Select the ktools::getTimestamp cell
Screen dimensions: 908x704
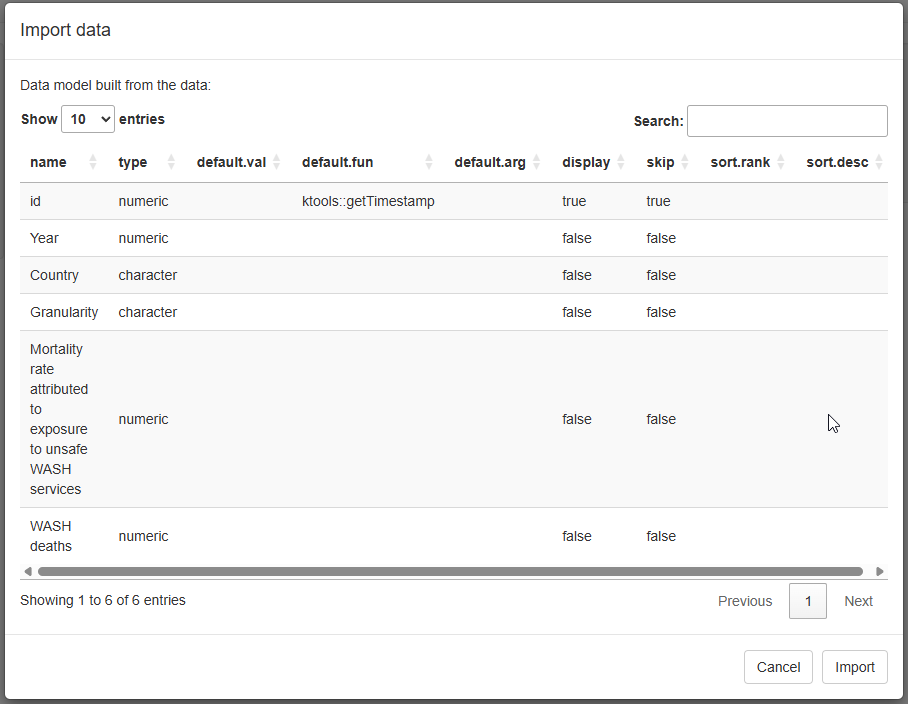(368, 201)
